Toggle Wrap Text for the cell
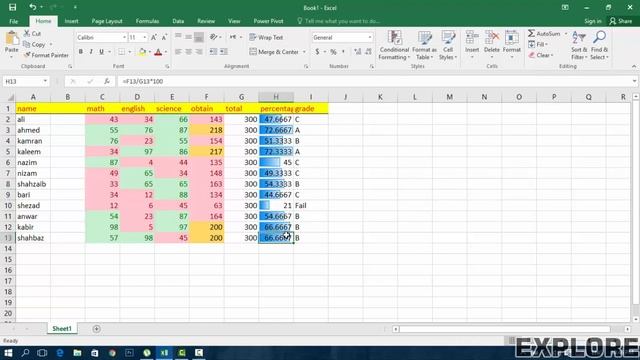640x360 pixels. (266, 37)
